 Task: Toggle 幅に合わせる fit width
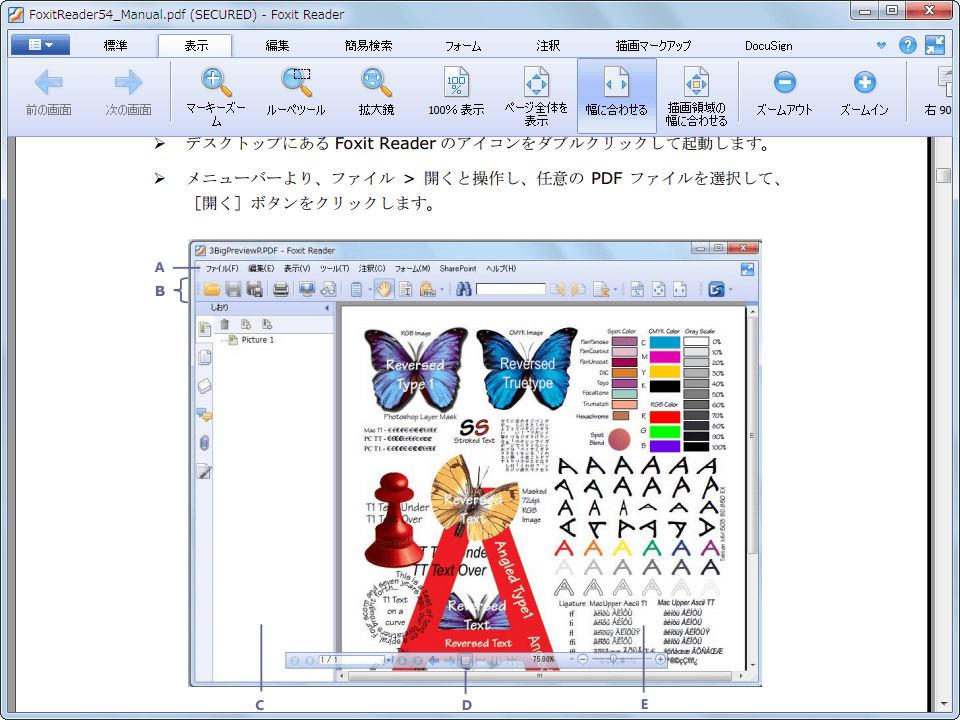[x=617, y=96]
